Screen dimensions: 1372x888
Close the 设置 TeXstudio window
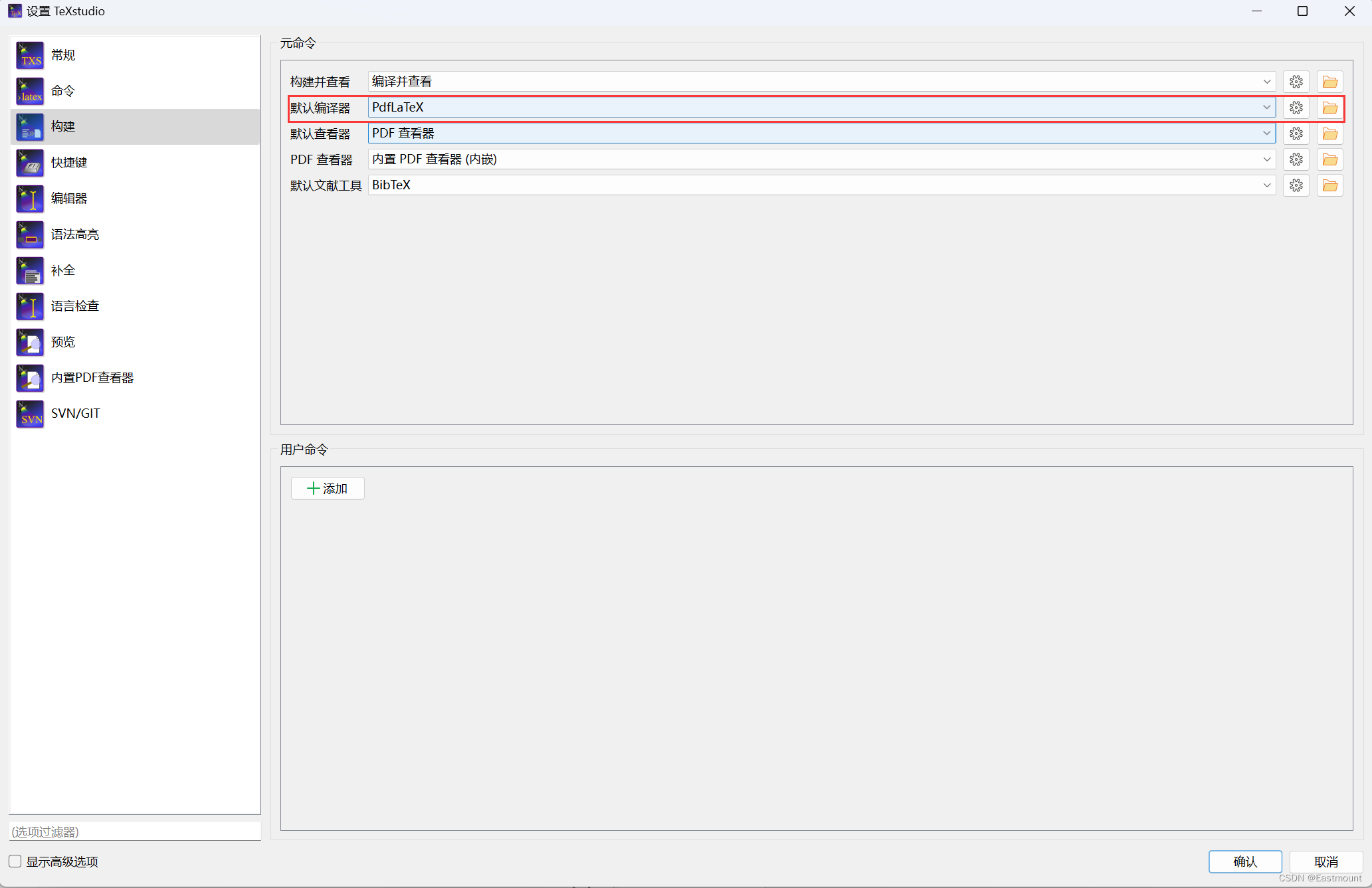tap(1349, 11)
